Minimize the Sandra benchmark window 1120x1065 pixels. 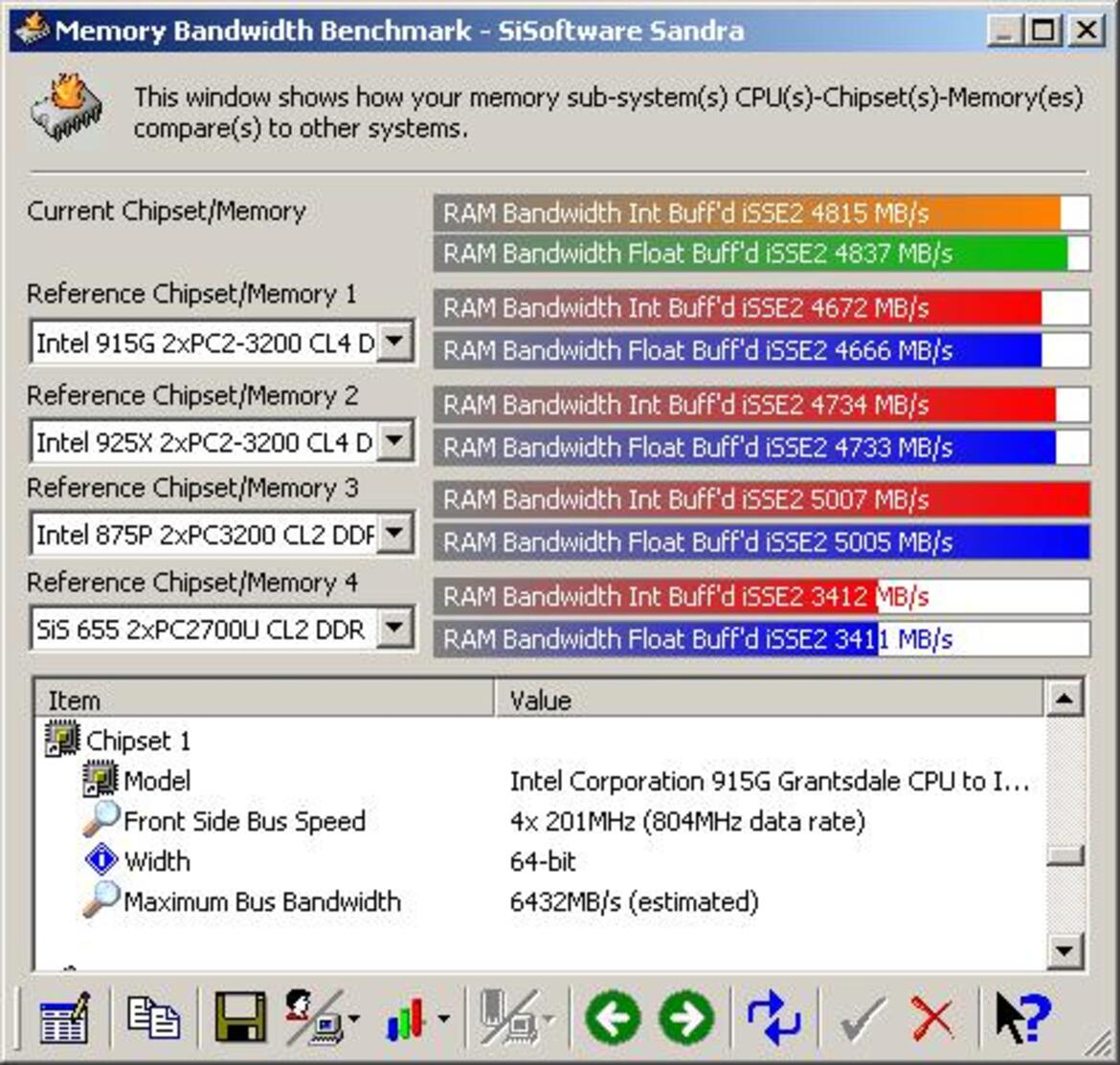(x=1004, y=31)
